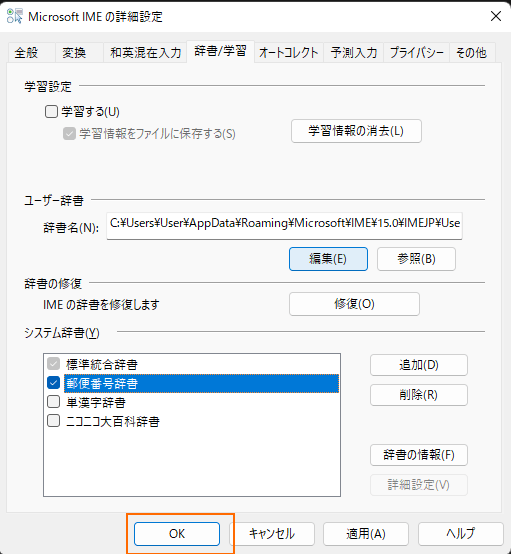Image resolution: width=511 pixels, height=554 pixels.
Task: Select the その他 tab
Action: tap(471, 53)
